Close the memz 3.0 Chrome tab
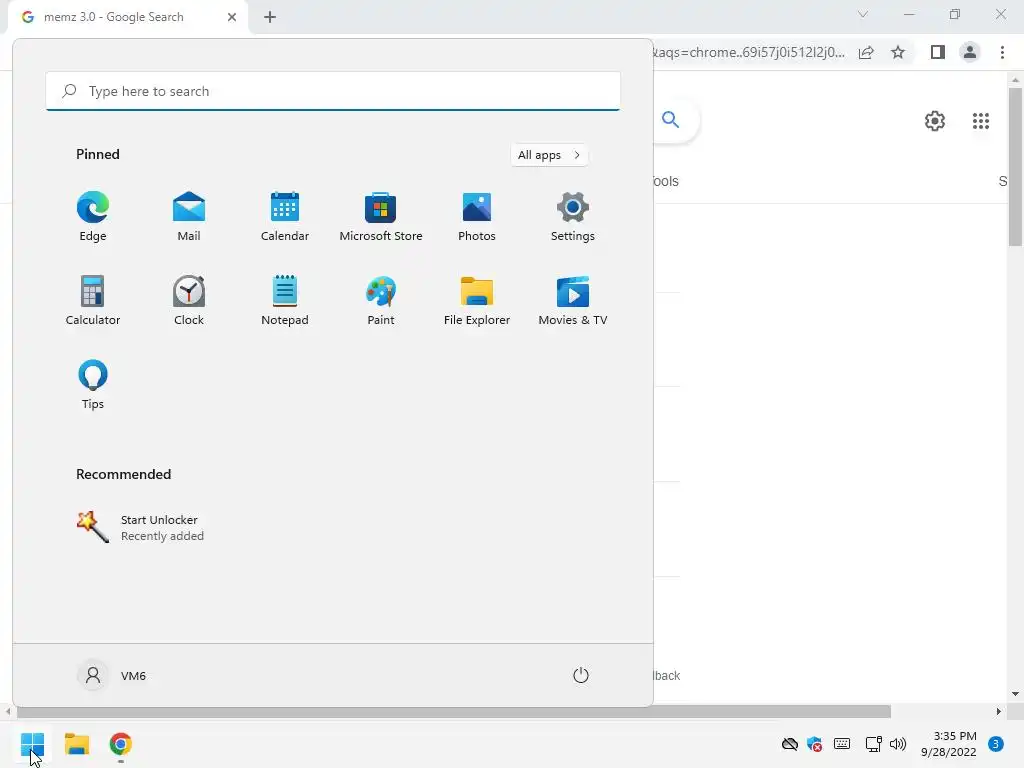The height and width of the screenshot is (768, 1024). [x=232, y=17]
